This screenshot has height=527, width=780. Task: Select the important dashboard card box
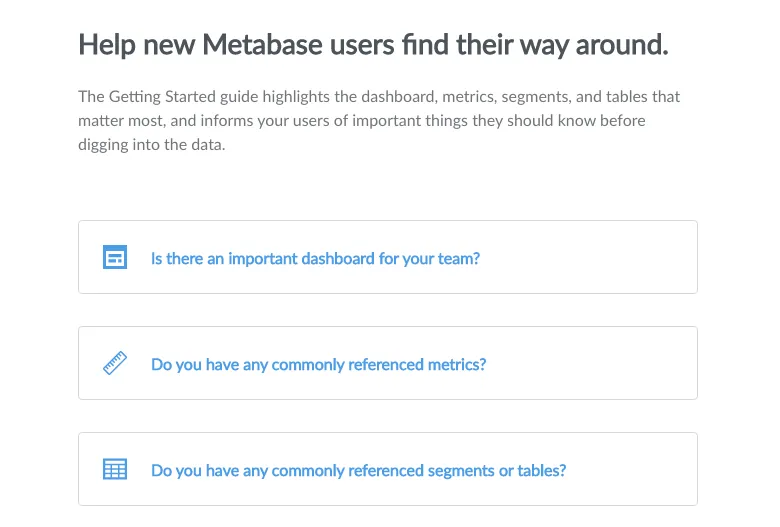pos(388,257)
